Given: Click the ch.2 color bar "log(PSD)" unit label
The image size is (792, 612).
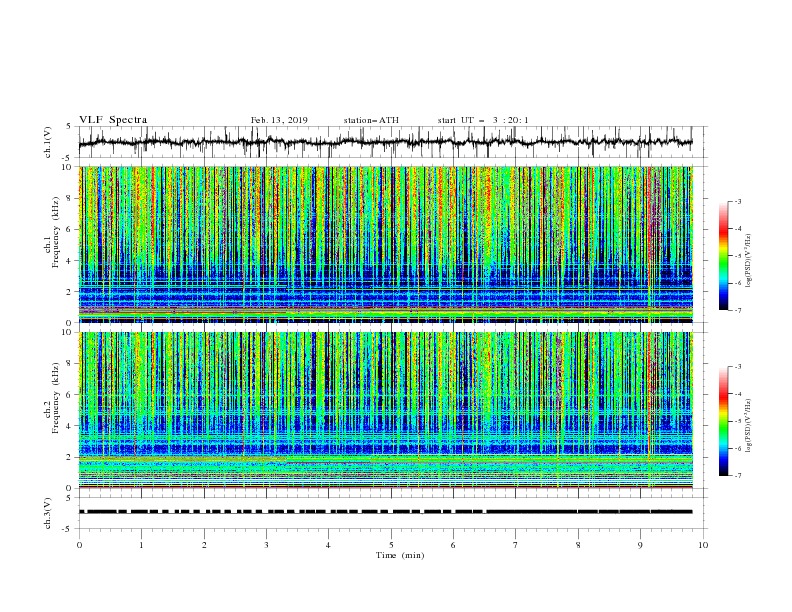Looking at the screenshot, I should [750, 426].
